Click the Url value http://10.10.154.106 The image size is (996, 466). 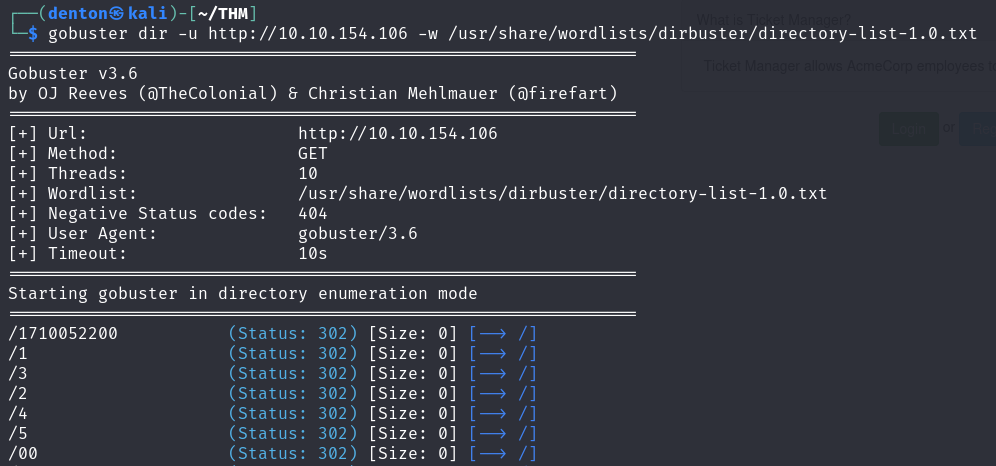click(x=397, y=133)
